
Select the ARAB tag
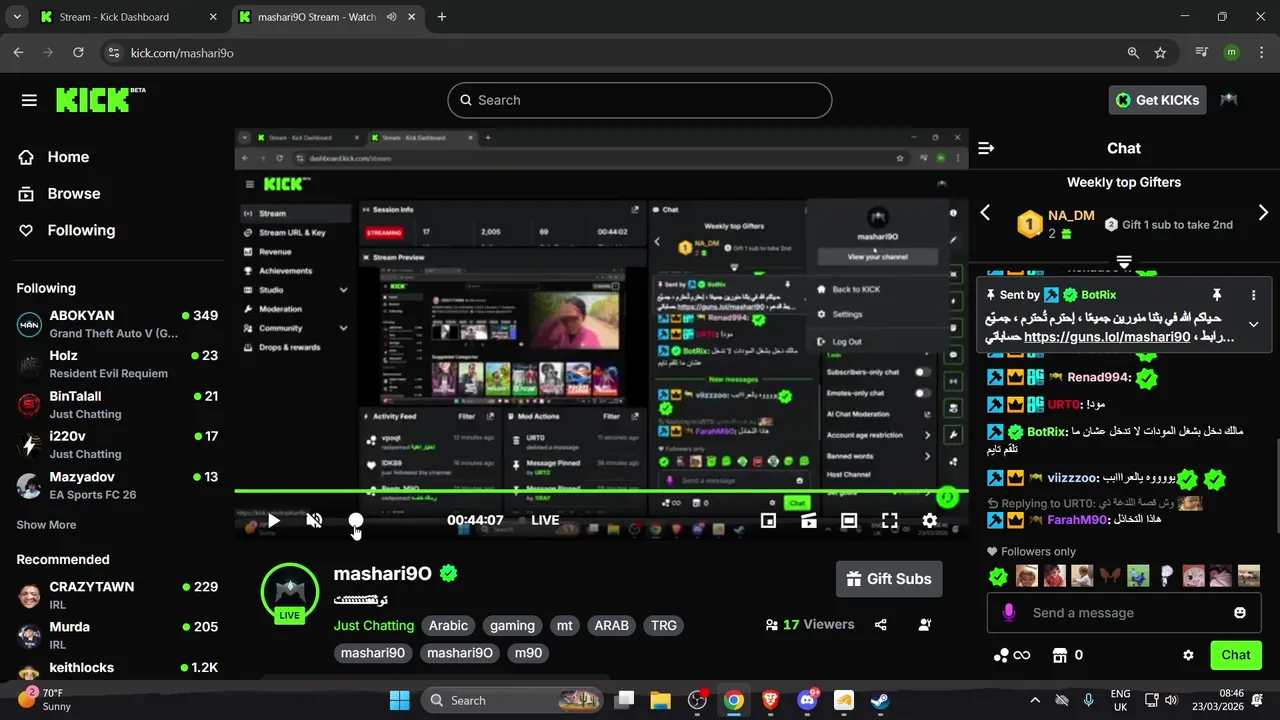pos(612,626)
